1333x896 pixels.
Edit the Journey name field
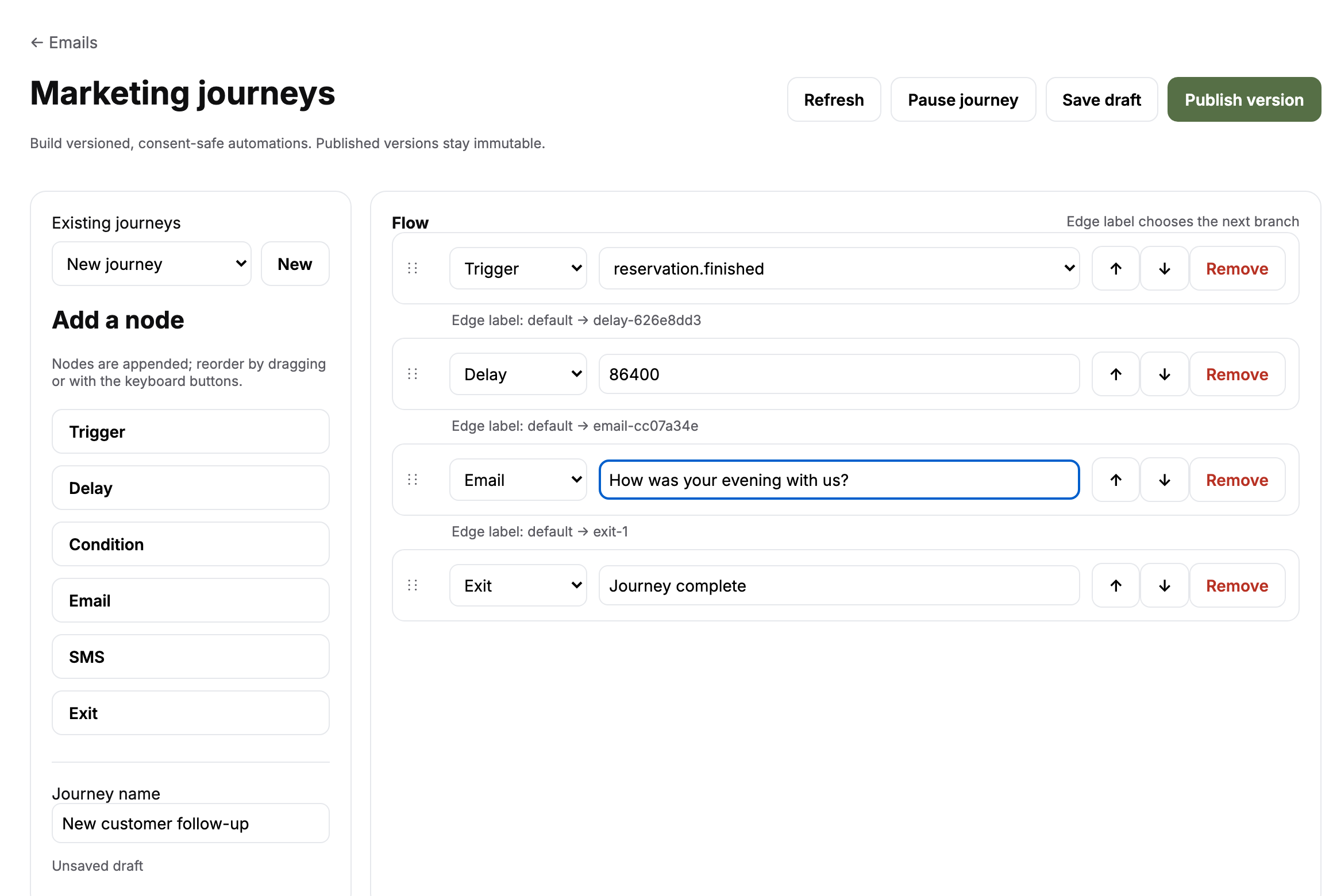(191, 823)
